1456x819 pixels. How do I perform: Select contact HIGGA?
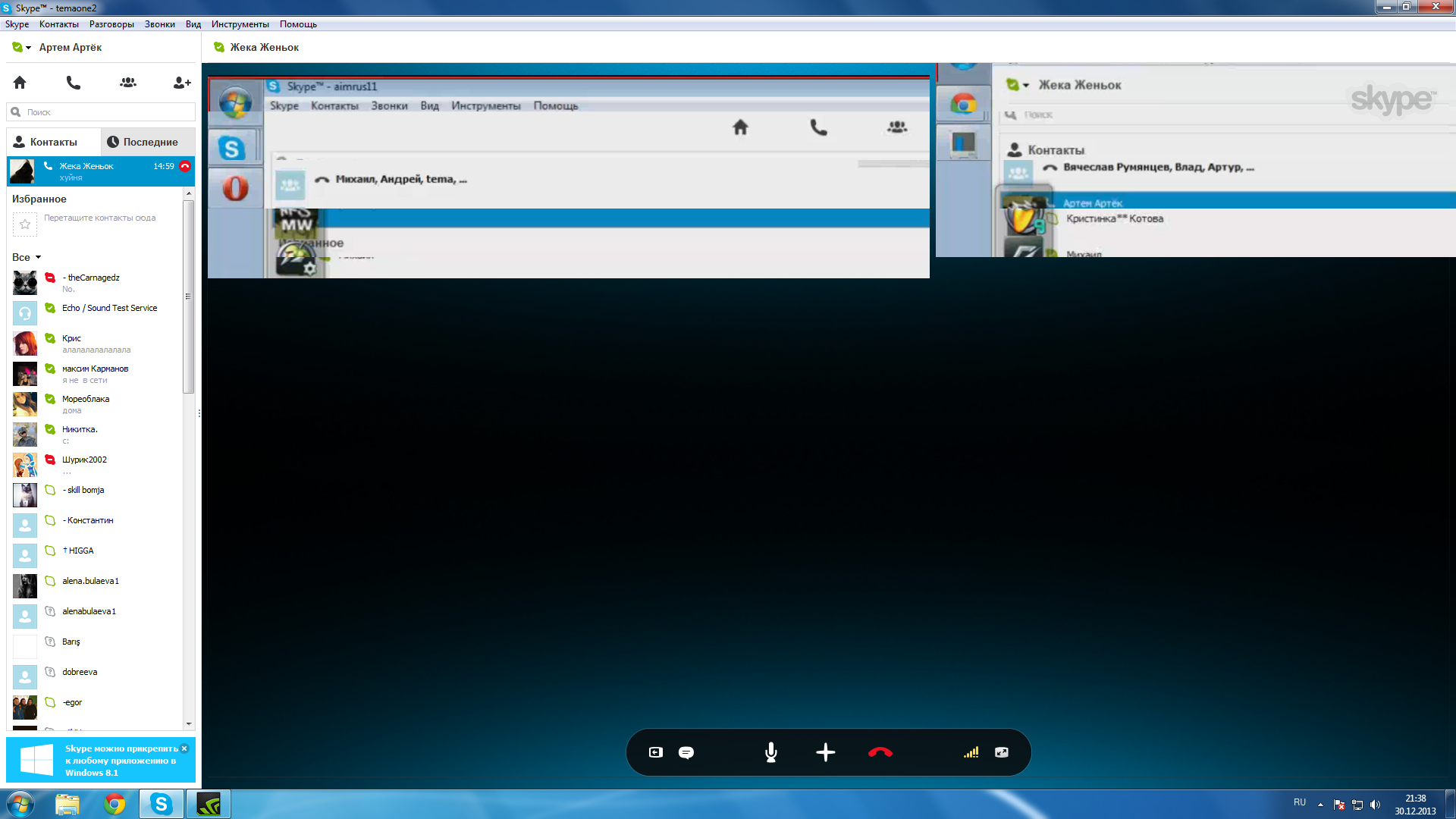[95, 556]
